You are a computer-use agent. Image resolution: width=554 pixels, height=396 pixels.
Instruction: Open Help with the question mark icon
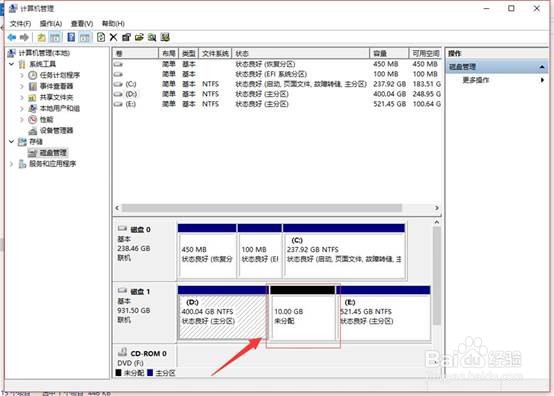71,37
